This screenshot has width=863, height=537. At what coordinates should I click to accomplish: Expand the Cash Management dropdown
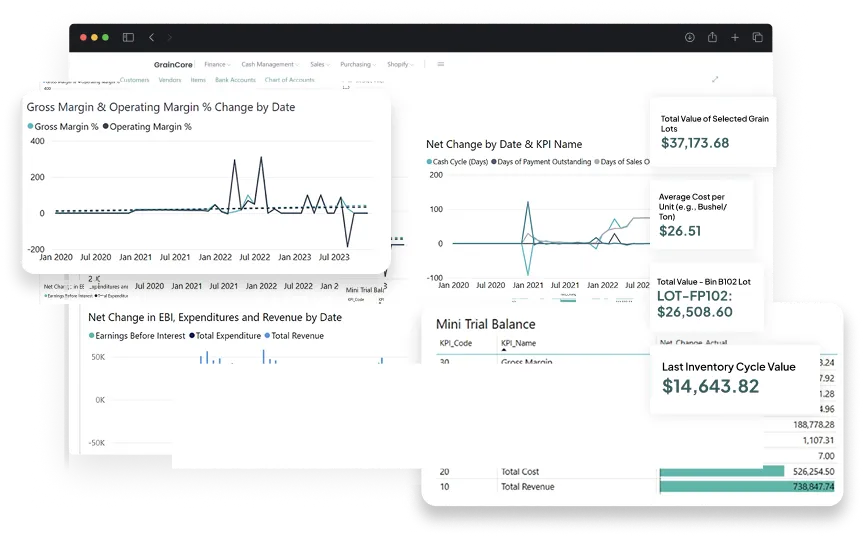point(269,64)
